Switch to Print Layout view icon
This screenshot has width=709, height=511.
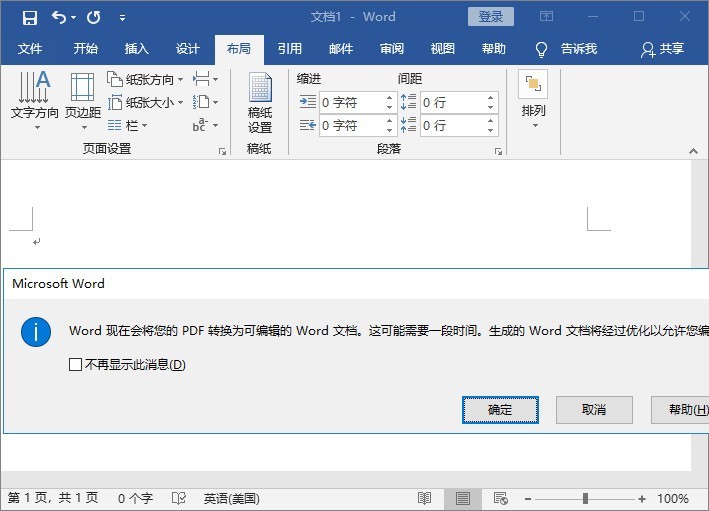tap(463, 498)
